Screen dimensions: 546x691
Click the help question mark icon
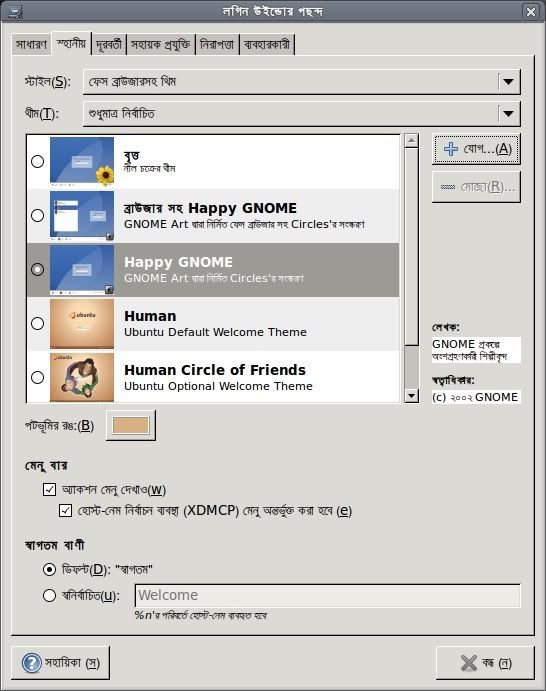(x=31, y=663)
